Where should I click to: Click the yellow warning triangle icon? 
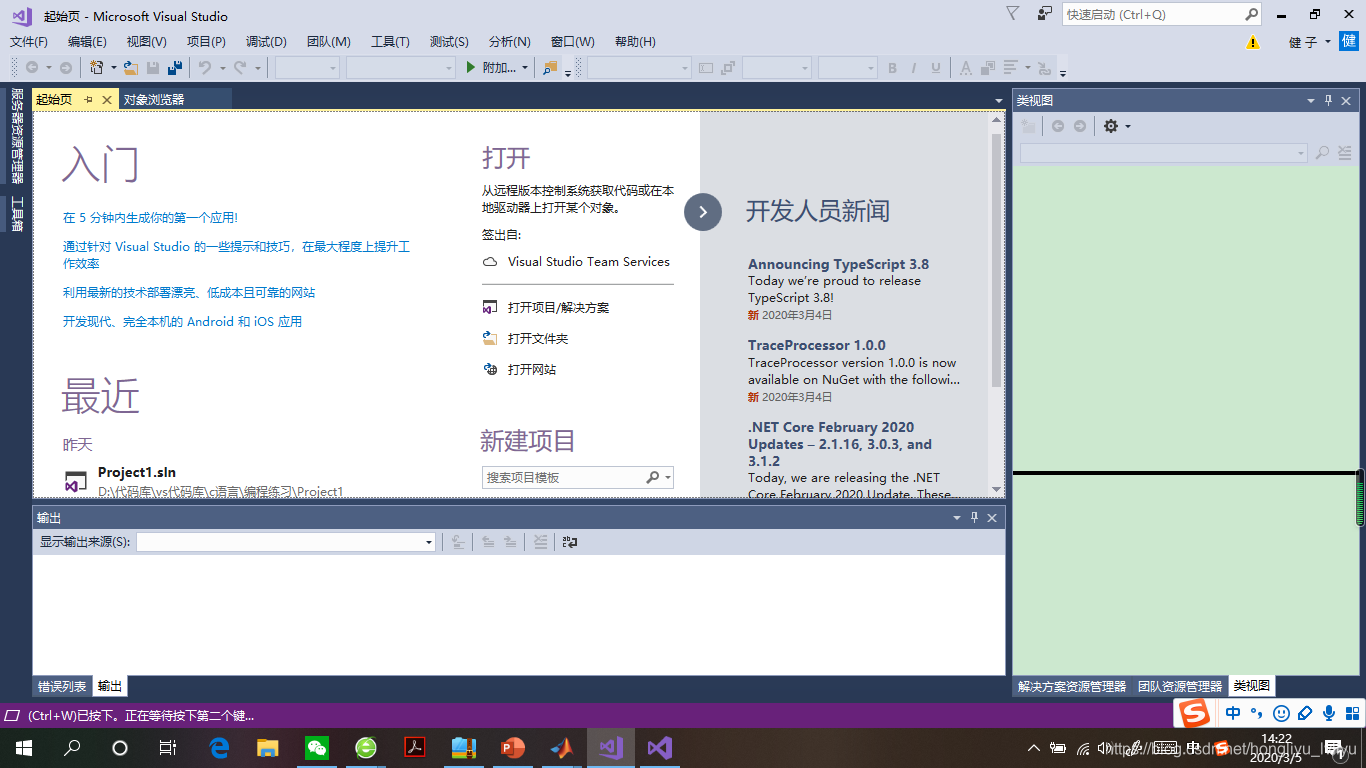1253,42
